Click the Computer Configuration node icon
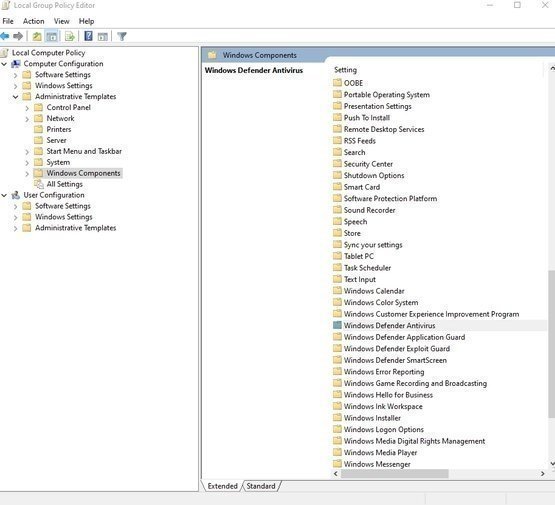 tap(16, 64)
